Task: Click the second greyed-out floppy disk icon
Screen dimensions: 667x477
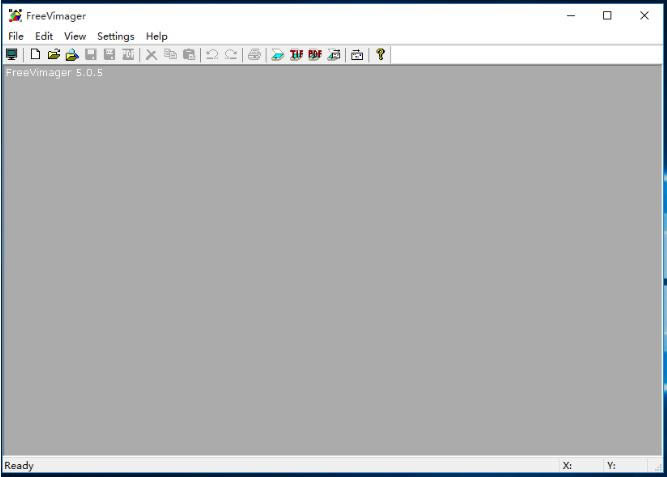Action: click(109, 54)
